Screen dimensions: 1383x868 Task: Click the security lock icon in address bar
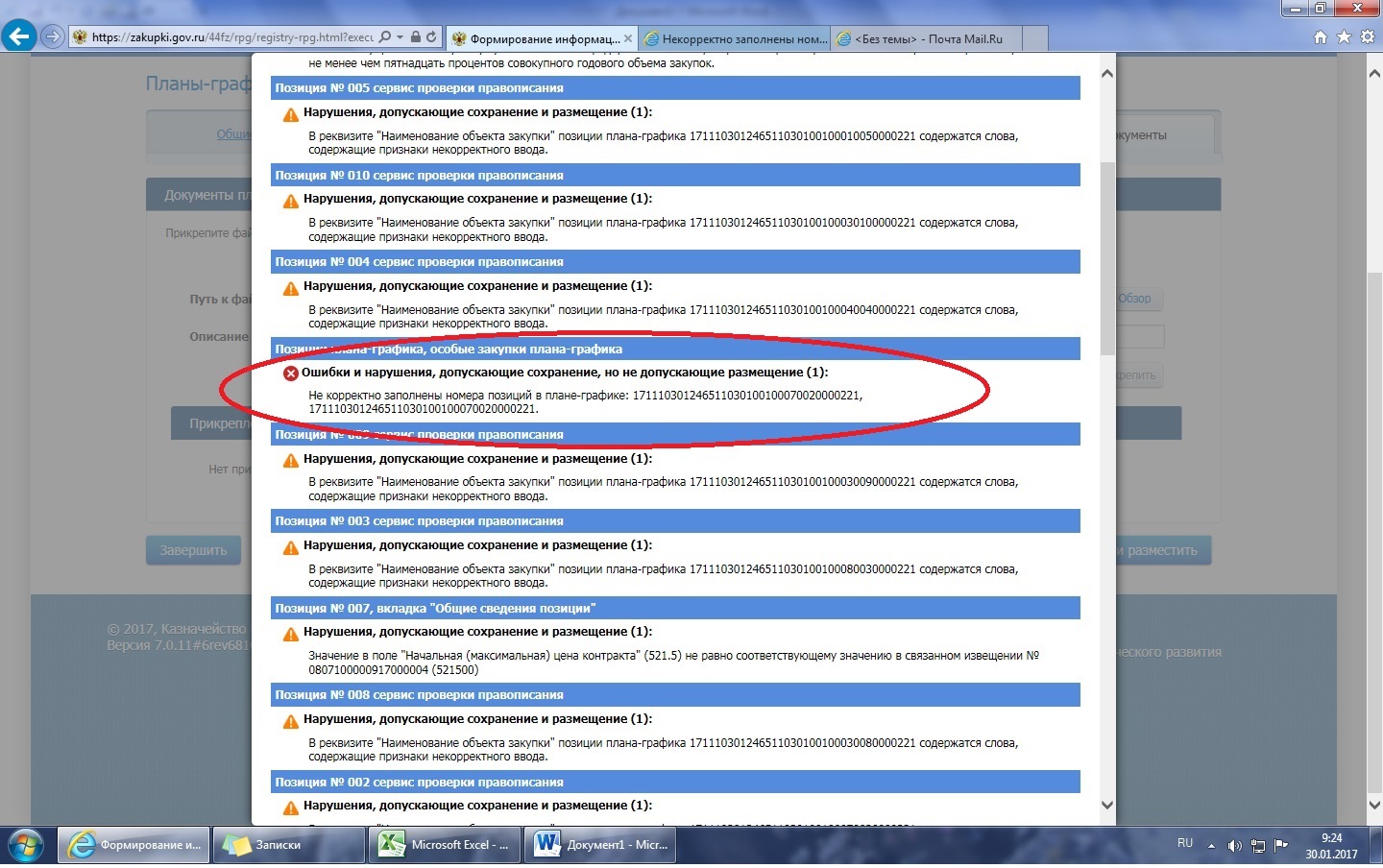coord(415,37)
